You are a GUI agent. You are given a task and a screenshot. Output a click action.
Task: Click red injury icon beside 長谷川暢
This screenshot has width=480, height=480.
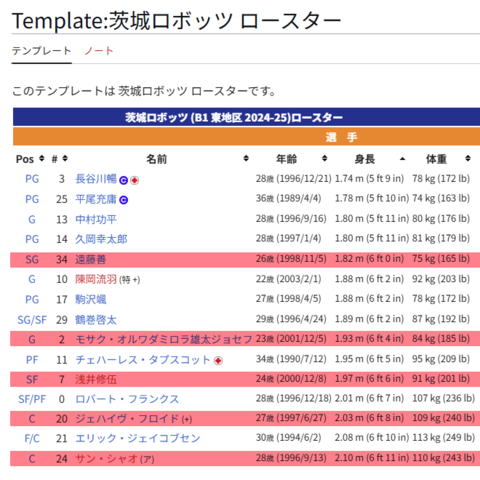click(134, 180)
